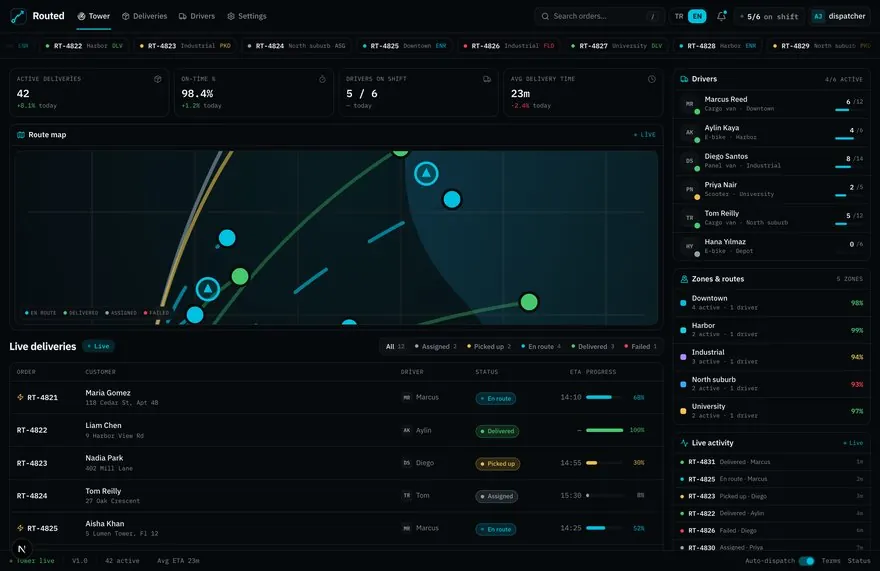This screenshot has width=880, height=571.
Task: Open the Tower tab
Action: (x=94, y=16)
